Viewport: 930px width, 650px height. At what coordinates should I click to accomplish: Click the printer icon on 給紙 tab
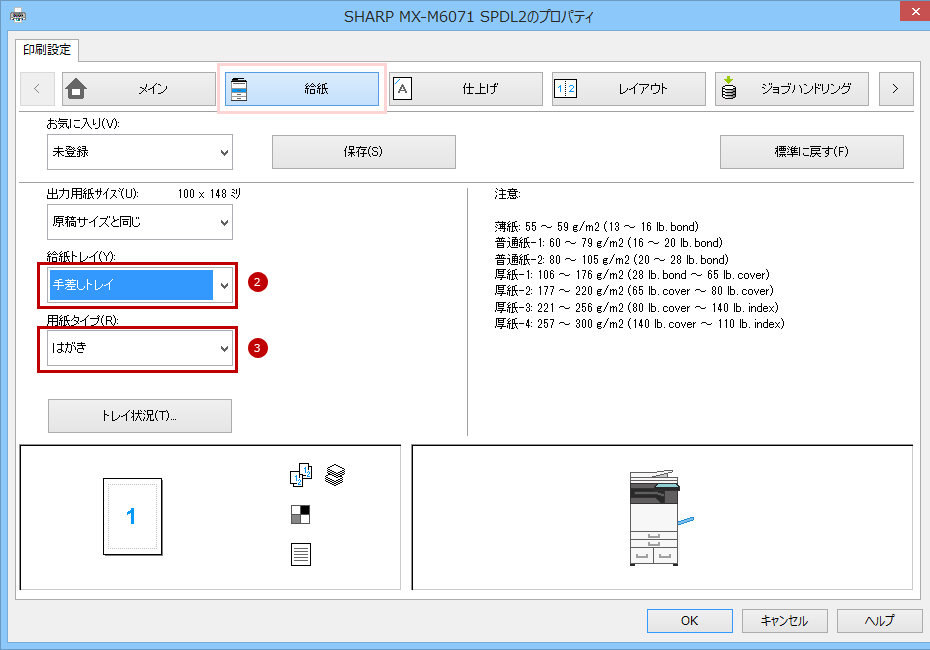coord(239,89)
